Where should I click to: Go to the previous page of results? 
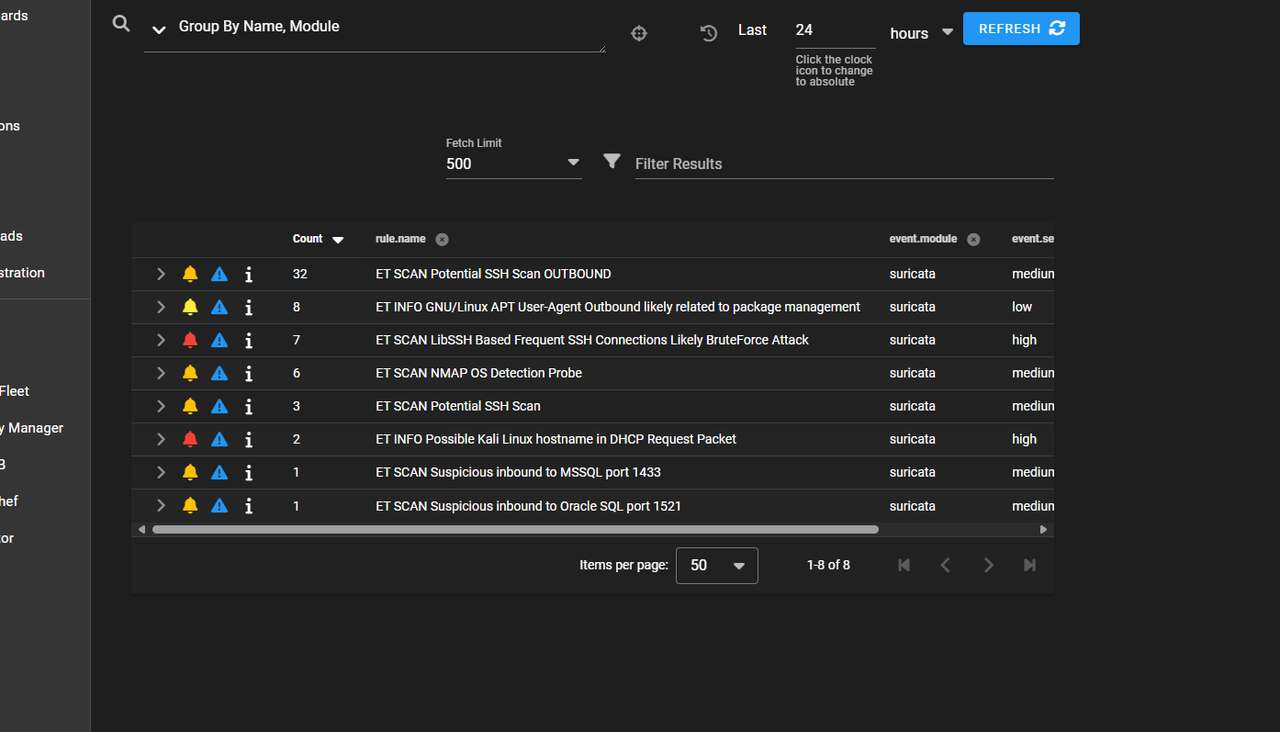coord(946,565)
